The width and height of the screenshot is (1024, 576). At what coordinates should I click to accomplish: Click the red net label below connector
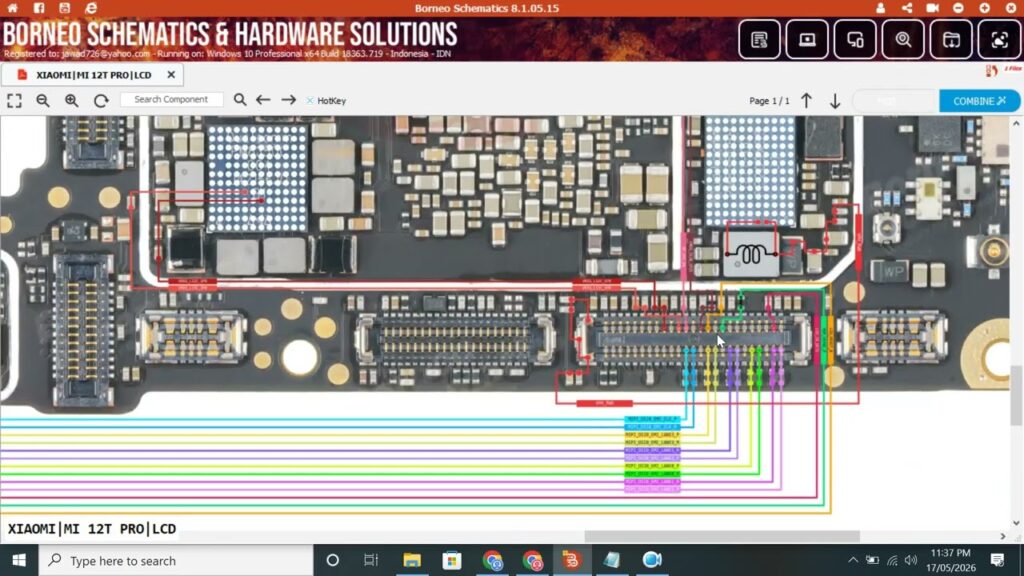tap(605, 404)
